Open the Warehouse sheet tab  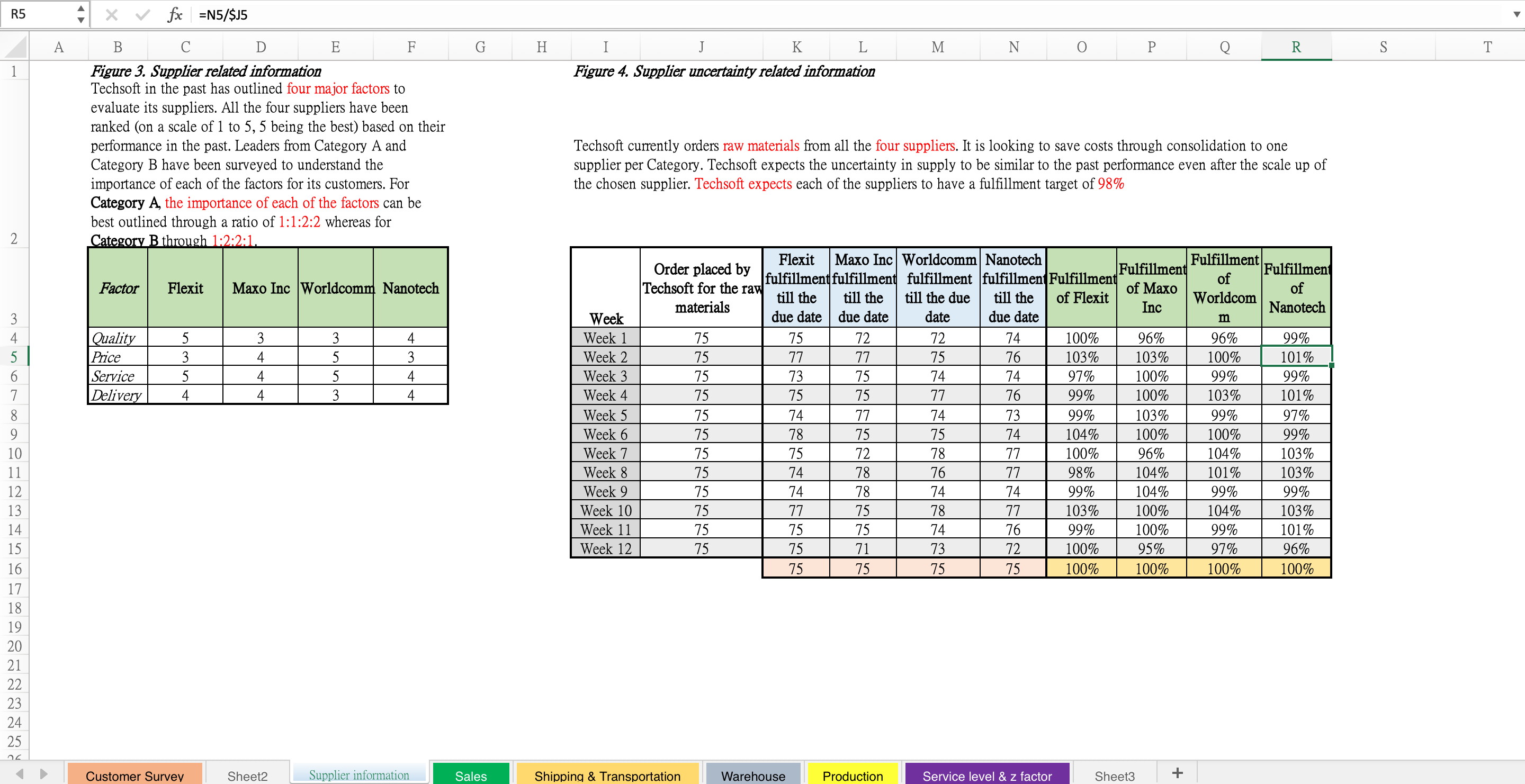(x=752, y=776)
